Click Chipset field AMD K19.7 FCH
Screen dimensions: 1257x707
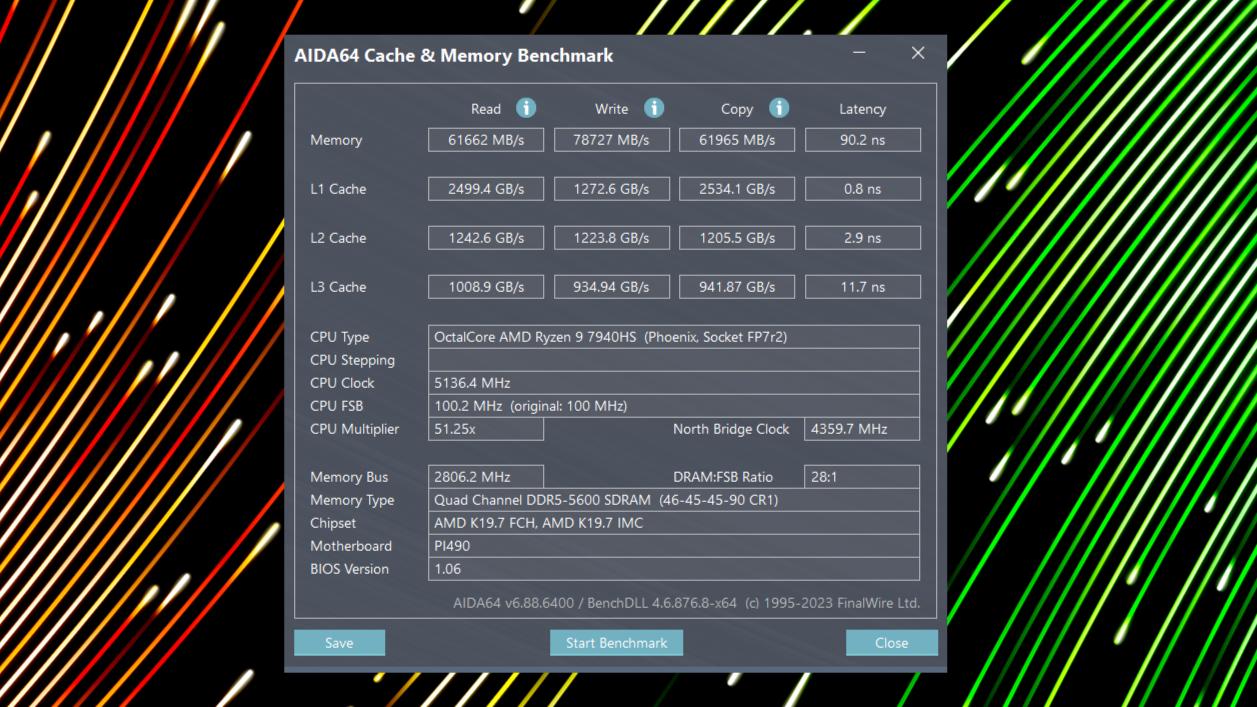[674, 523]
